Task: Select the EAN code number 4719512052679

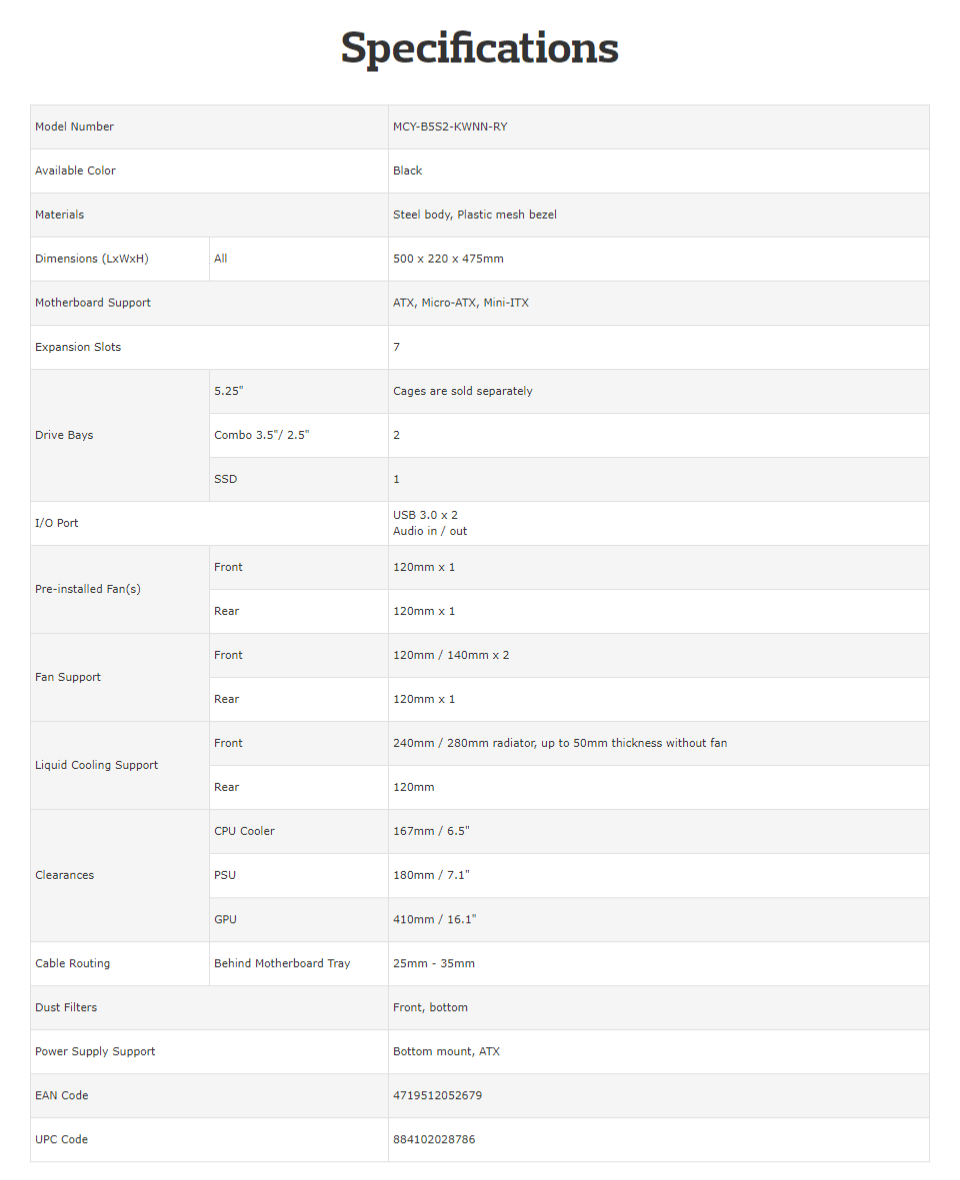Action: point(437,1095)
